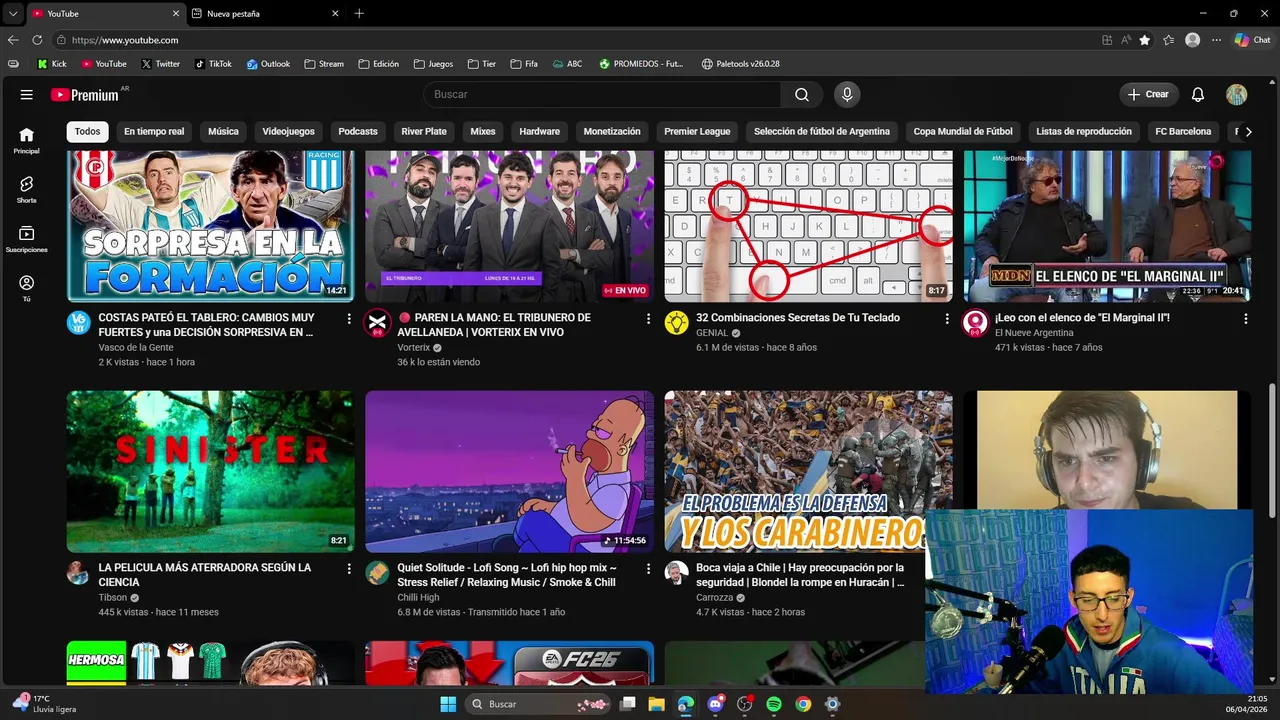This screenshot has height=720, width=1280.
Task: Open the keyboard combinations video thumbnail
Action: [808, 226]
